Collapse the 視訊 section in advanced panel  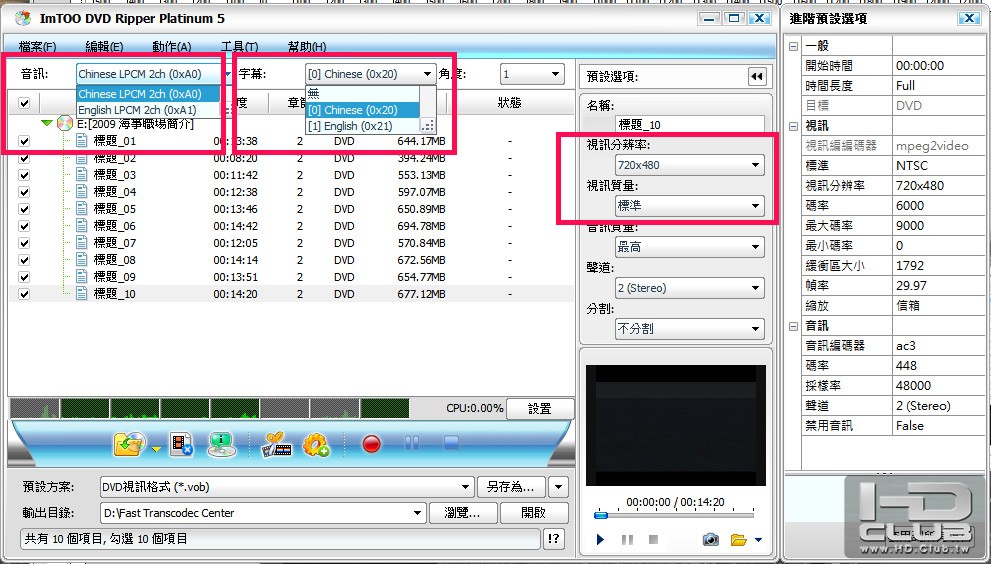pyautogui.click(x=793, y=126)
